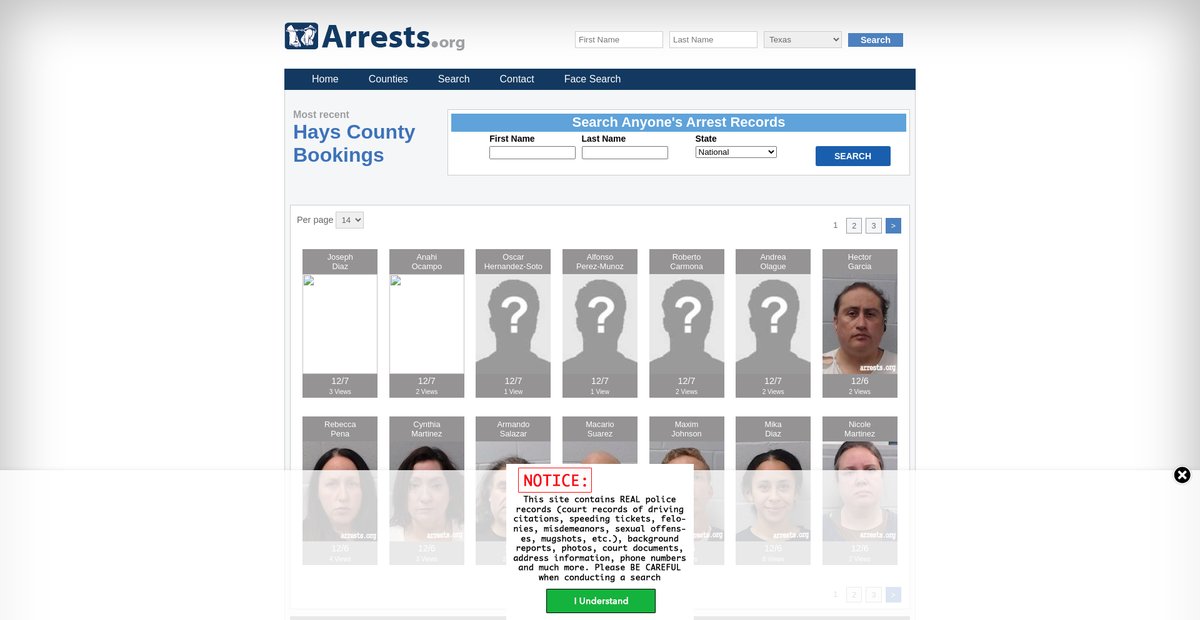
Task: Open Andrea Olague placeholder silhouette
Action: 773,324
